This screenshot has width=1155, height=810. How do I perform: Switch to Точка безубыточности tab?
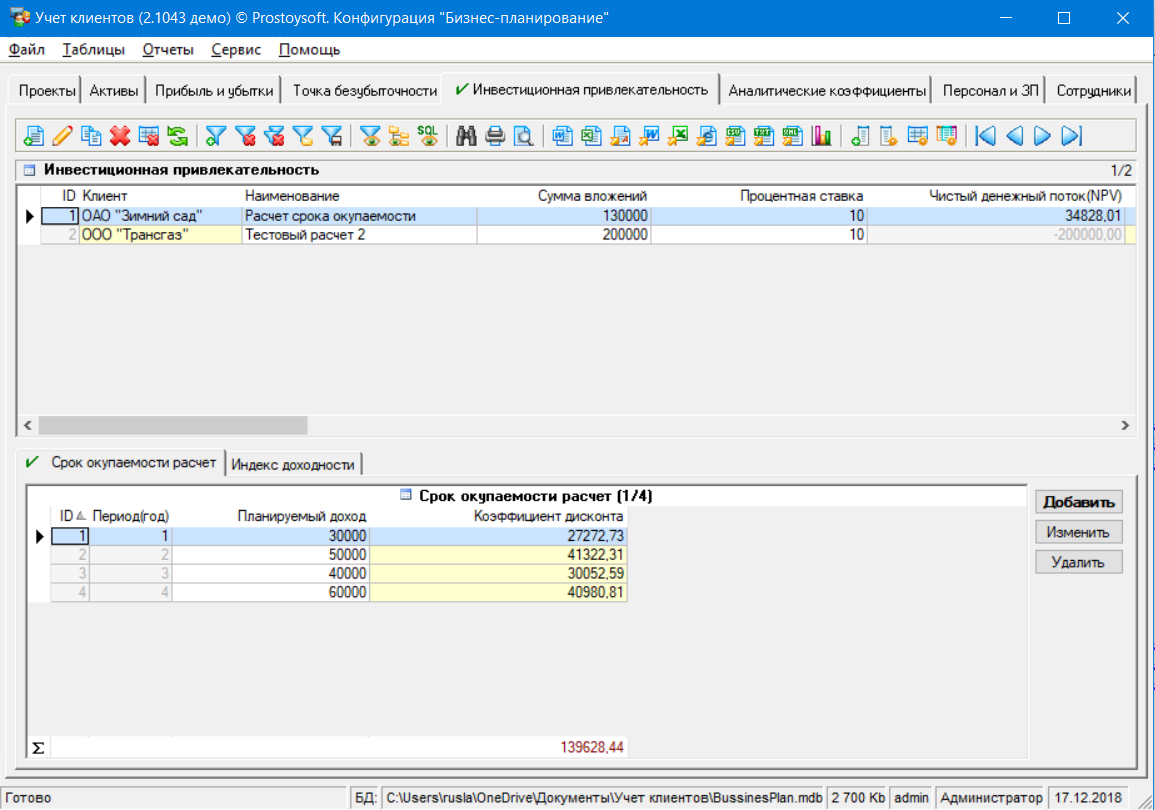pos(364,91)
